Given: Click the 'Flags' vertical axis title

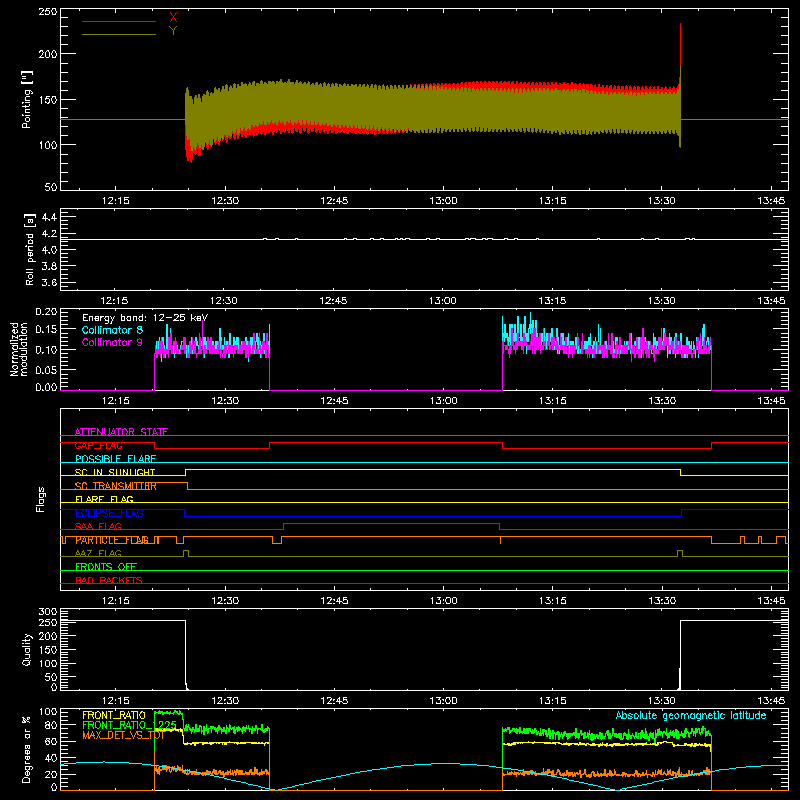Looking at the screenshot, I should [x=41, y=499].
